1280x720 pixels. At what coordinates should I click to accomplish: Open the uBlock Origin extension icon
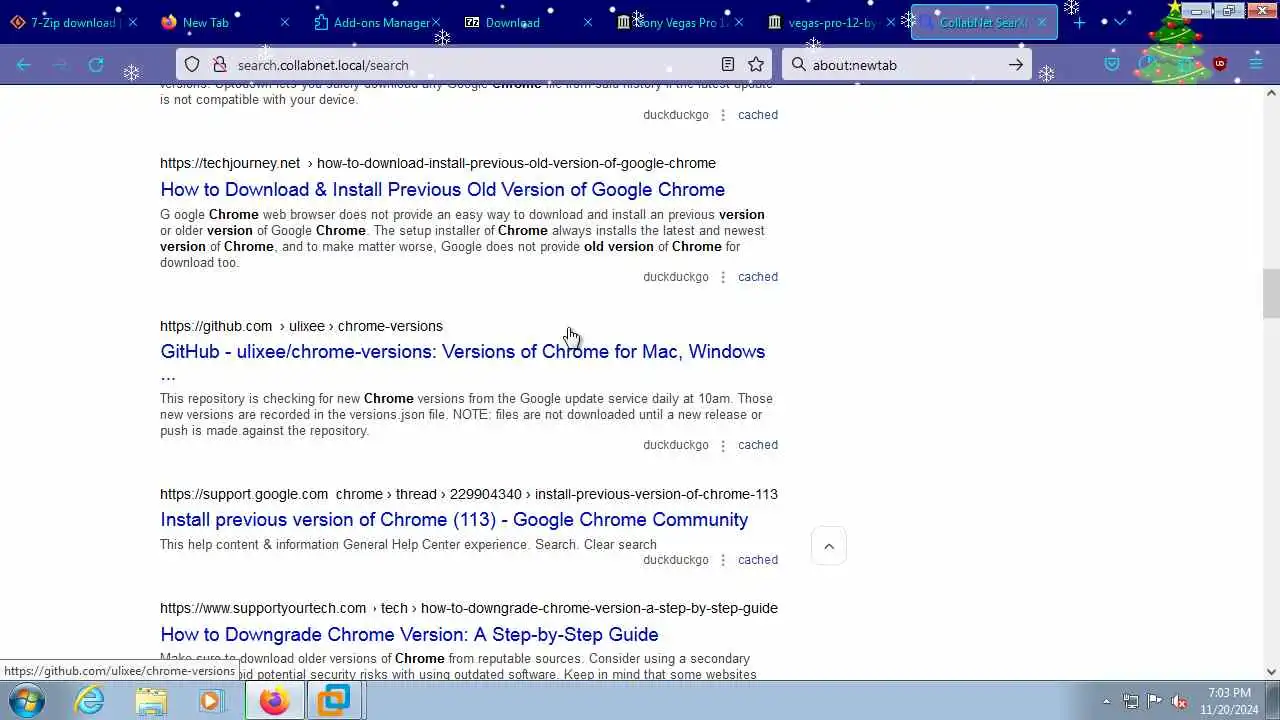tap(1219, 64)
